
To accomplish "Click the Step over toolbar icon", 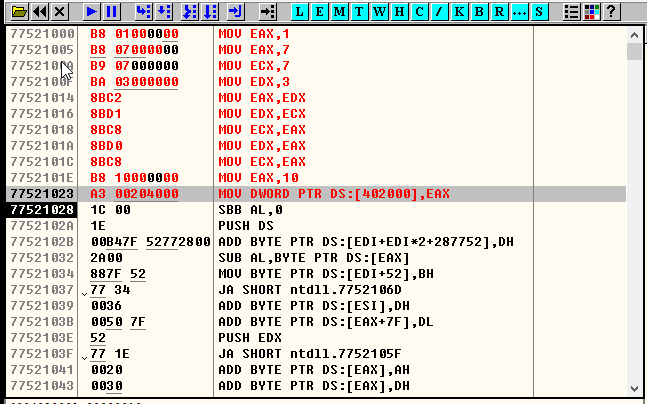I will (164, 12).
